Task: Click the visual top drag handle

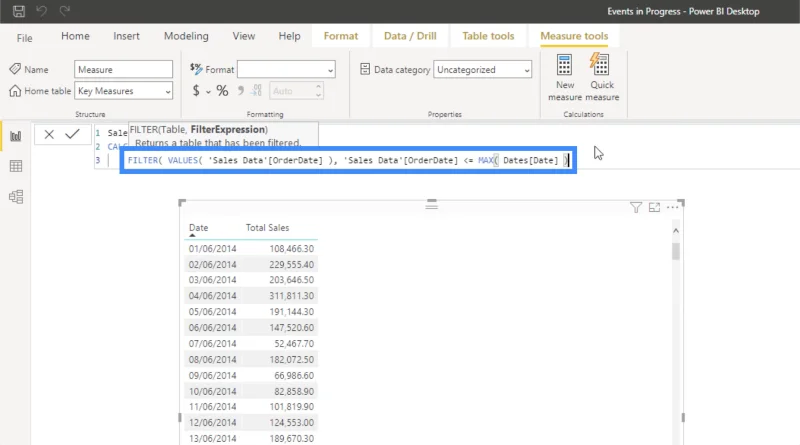Action: tap(432, 205)
